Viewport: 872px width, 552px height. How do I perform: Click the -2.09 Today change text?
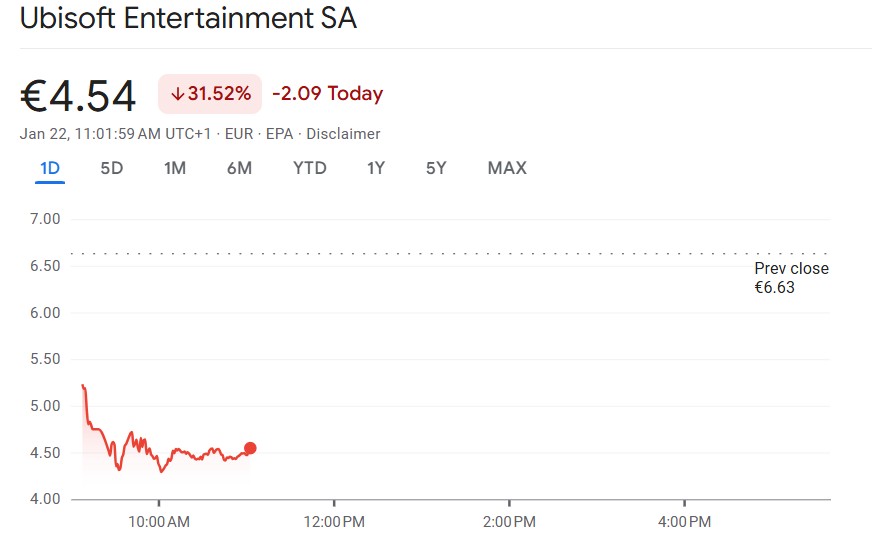pyautogui.click(x=328, y=94)
